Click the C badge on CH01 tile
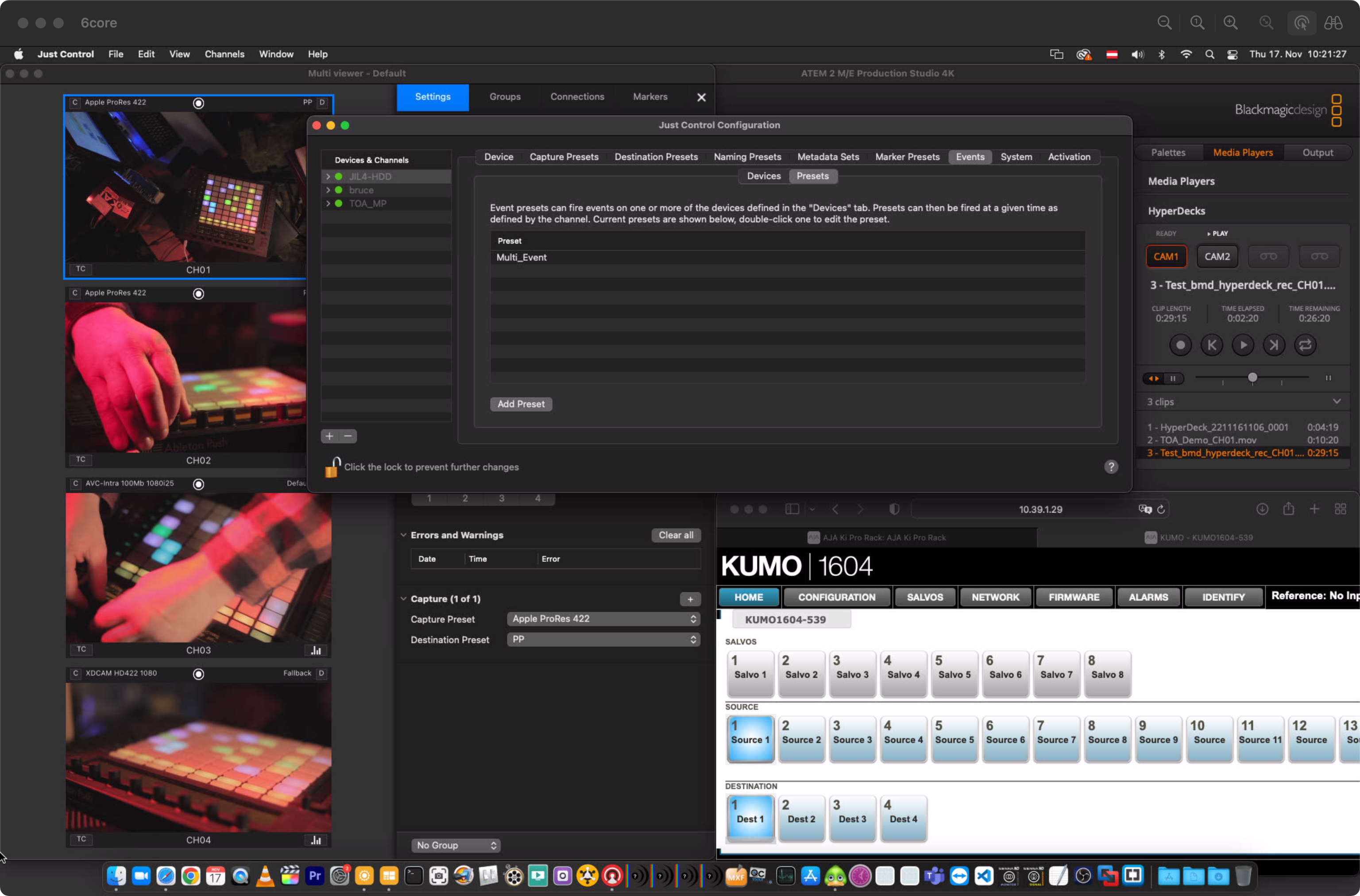The width and height of the screenshot is (1360, 896). (75, 102)
